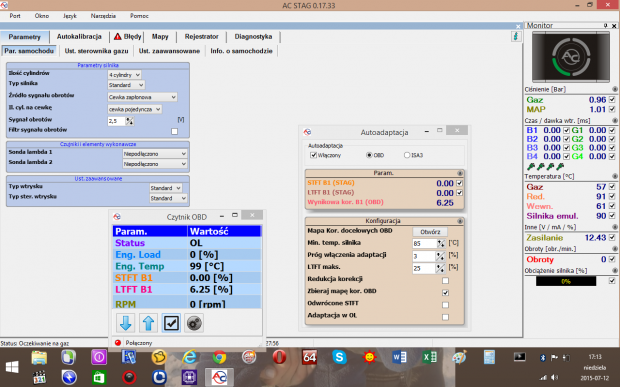Open Microsoft Word from the taskbar

click(399, 357)
